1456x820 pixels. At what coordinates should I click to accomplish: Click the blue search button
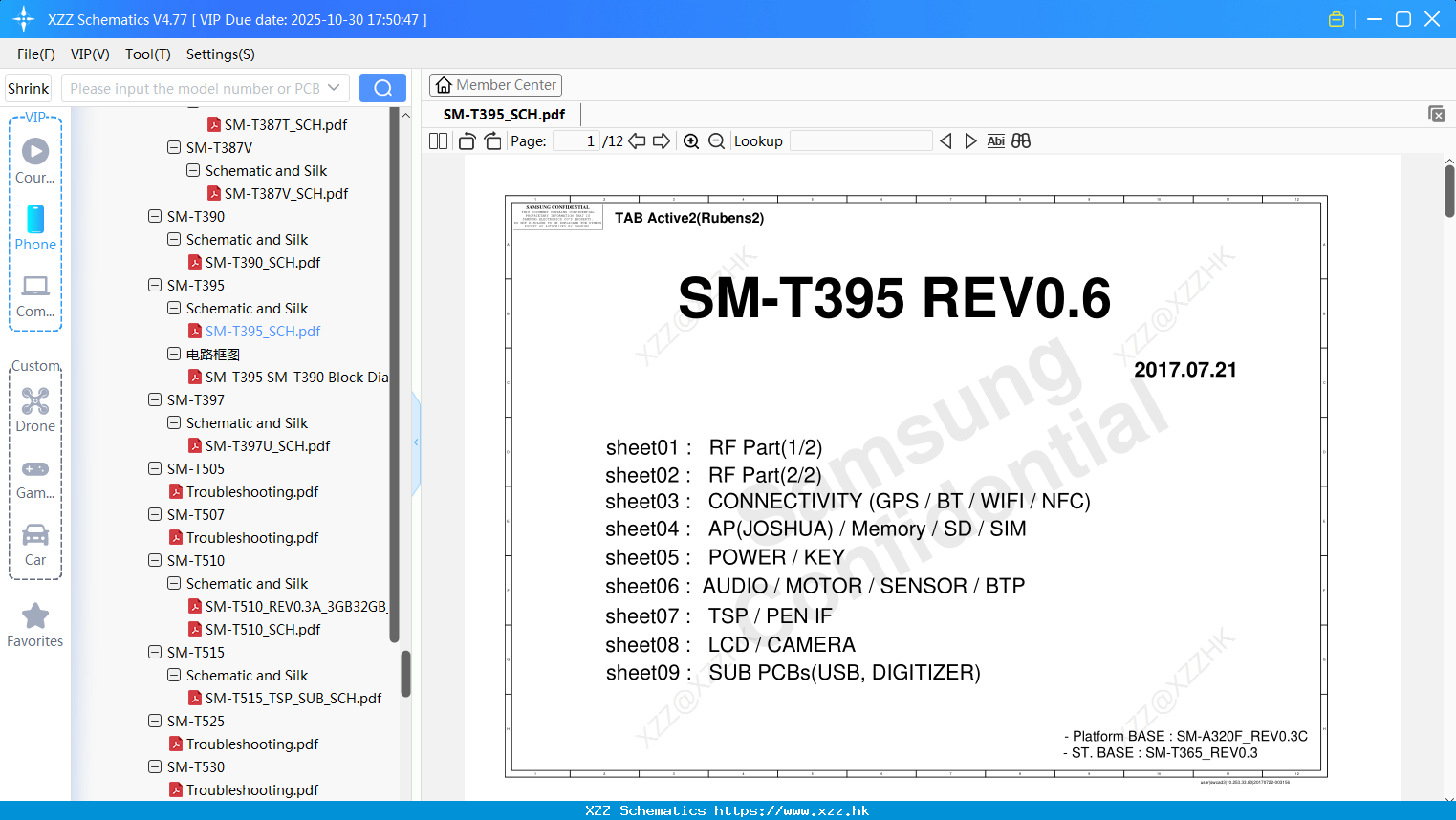382,88
